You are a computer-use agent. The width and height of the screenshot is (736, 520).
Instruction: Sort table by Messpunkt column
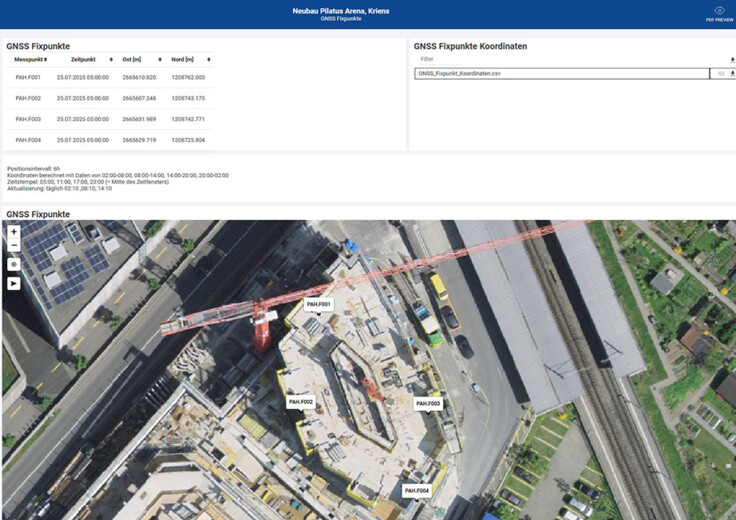coord(30,60)
